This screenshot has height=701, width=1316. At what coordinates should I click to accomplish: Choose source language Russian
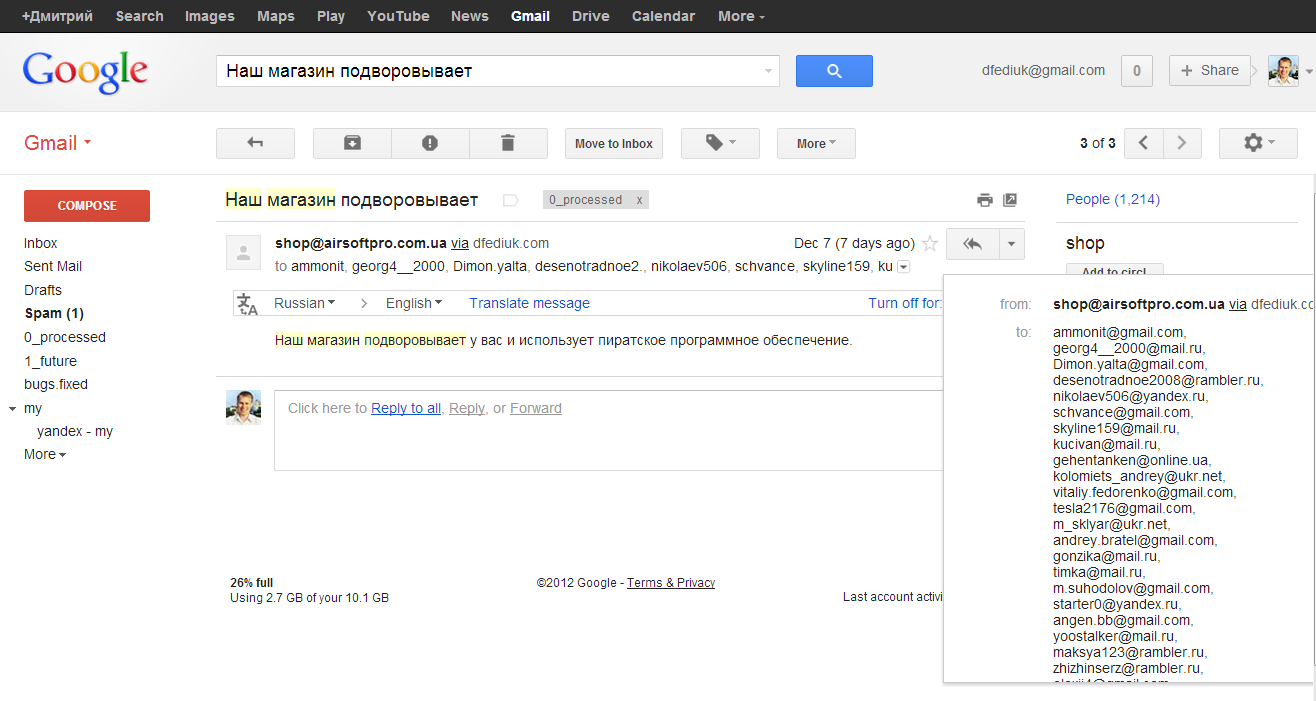(304, 303)
